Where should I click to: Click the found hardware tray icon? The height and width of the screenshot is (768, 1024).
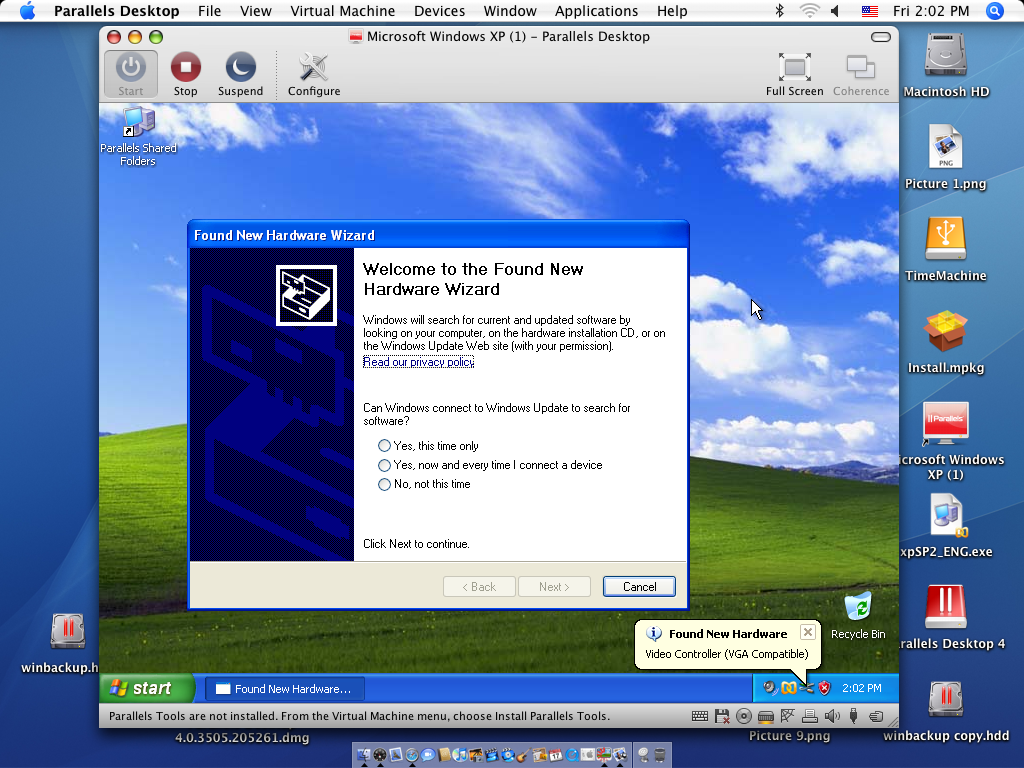(x=807, y=688)
